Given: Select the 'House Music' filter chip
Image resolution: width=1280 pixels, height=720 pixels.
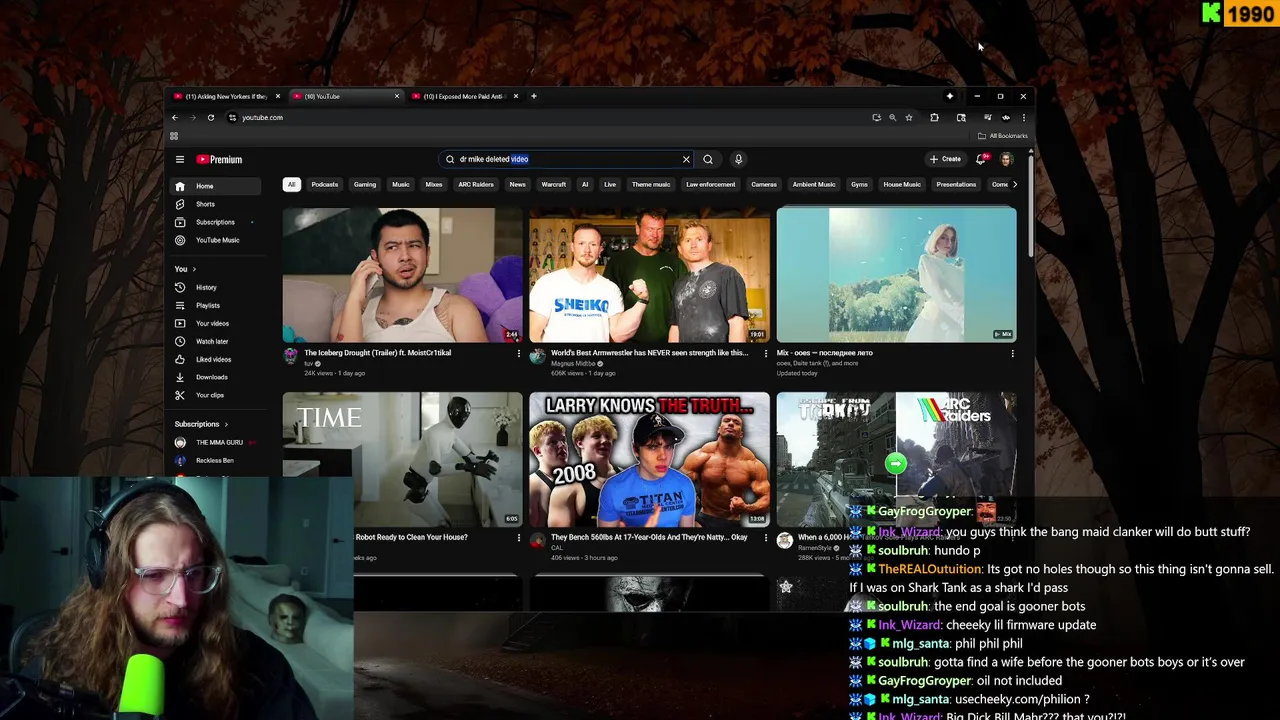Looking at the screenshot, I should coord(902,184).
